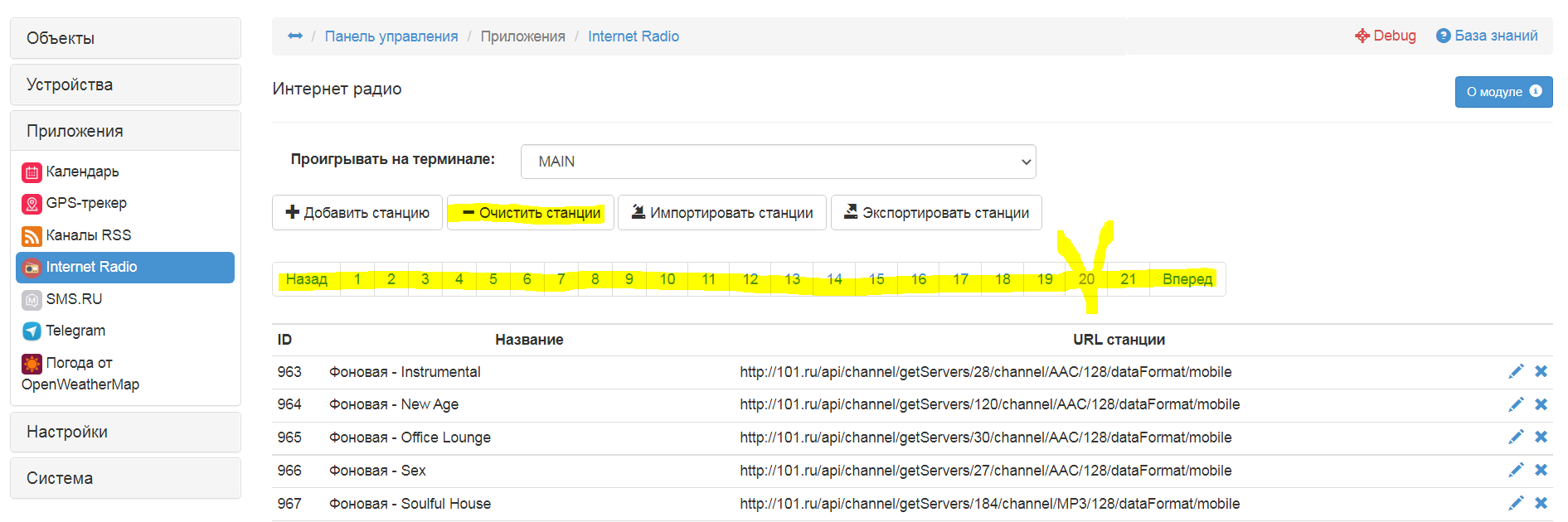Open the База знаний link
This screenshot has width=1568, height=522.
point(1487,36)
